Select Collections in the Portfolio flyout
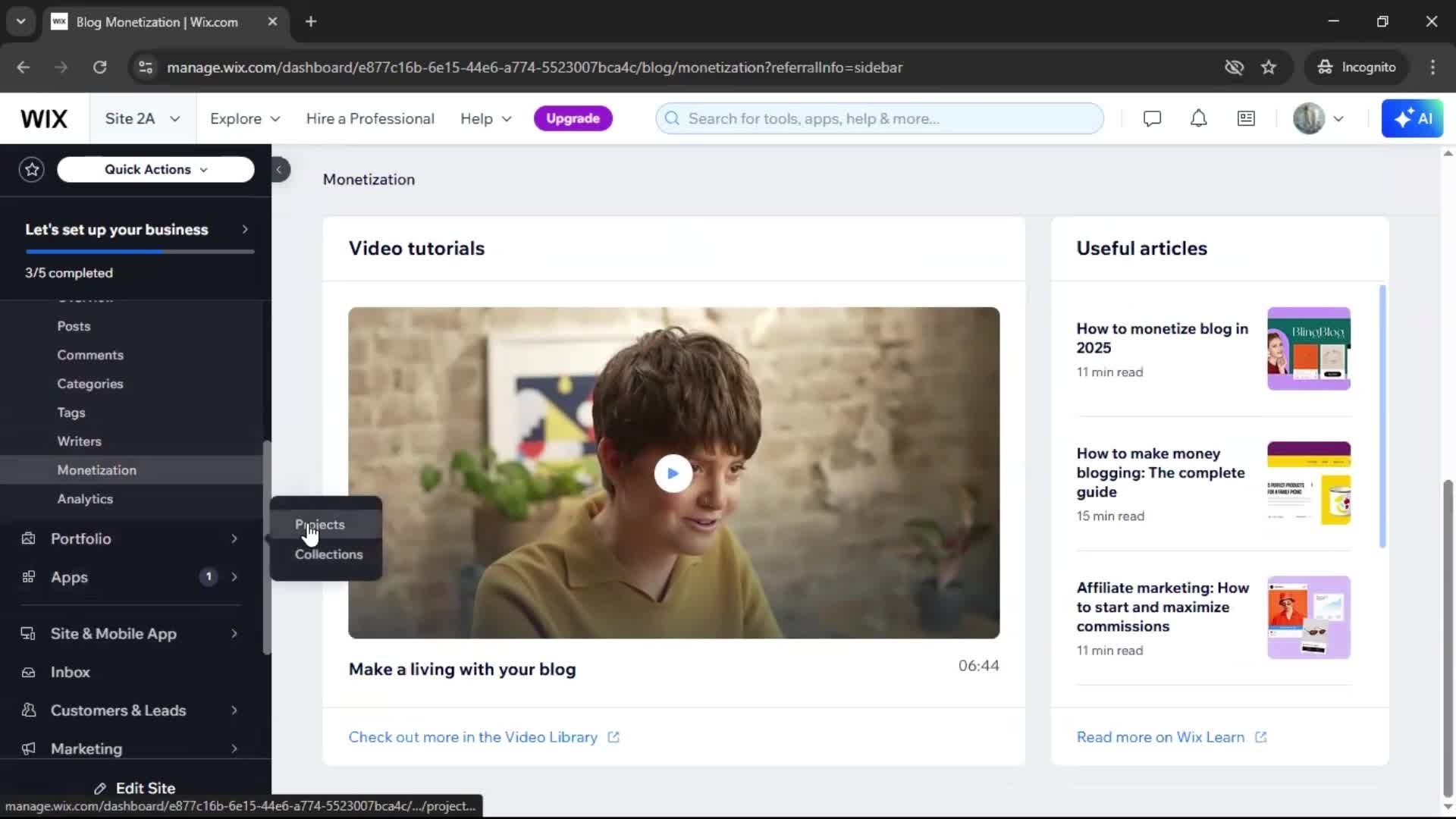 click(328, 554)
